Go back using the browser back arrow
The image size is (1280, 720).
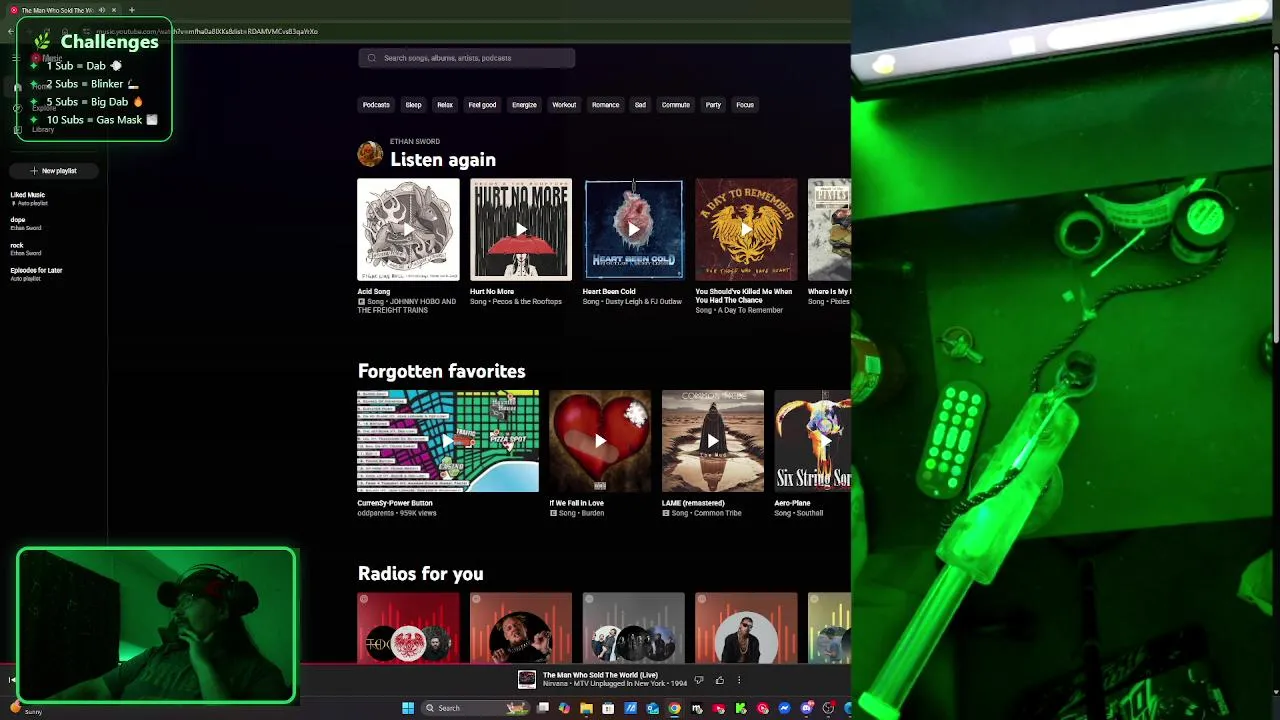(x=10, y=31)
